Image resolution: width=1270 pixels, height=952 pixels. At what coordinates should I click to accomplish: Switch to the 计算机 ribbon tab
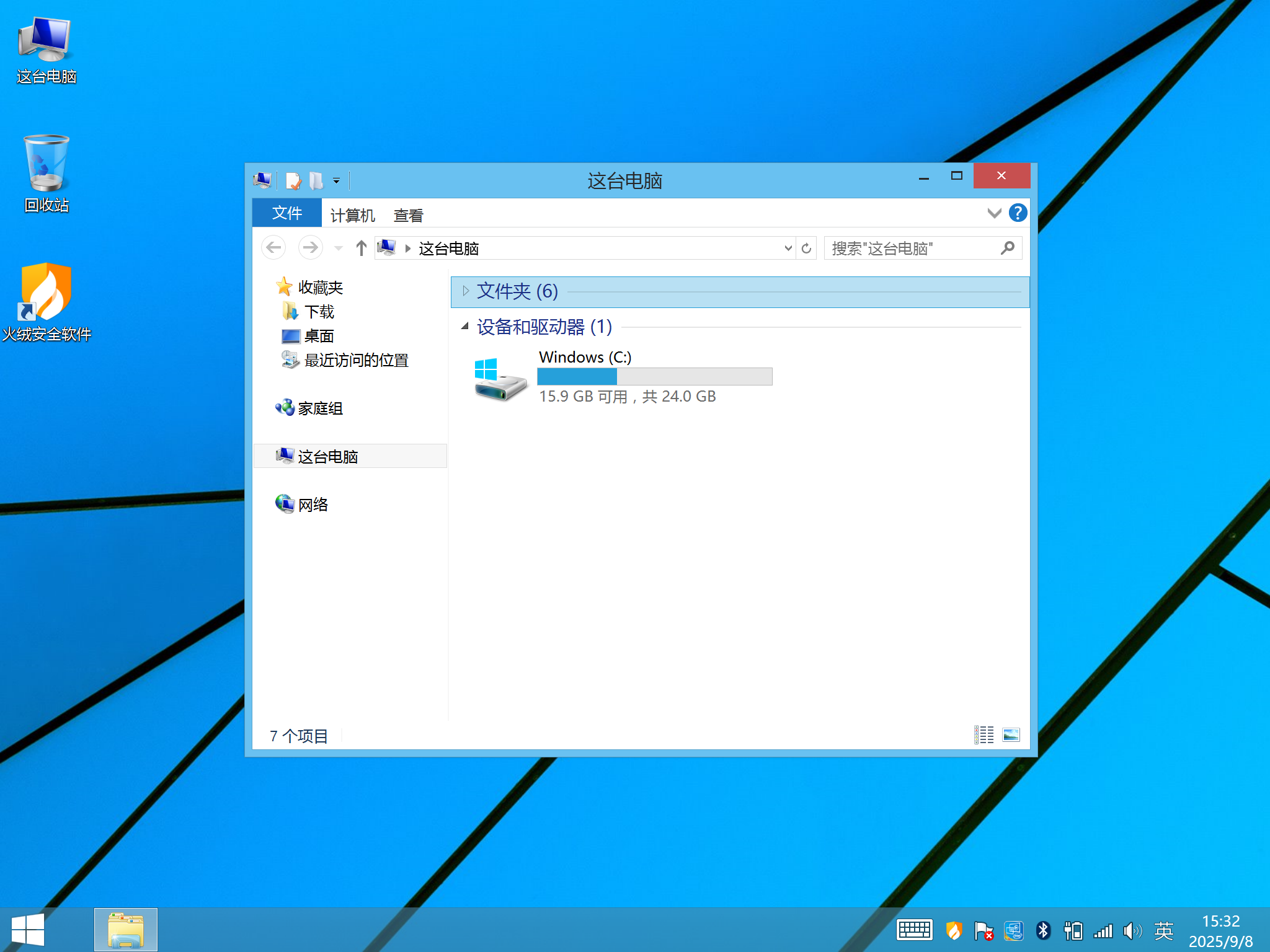pyautogui.click(x=352, y=215)
